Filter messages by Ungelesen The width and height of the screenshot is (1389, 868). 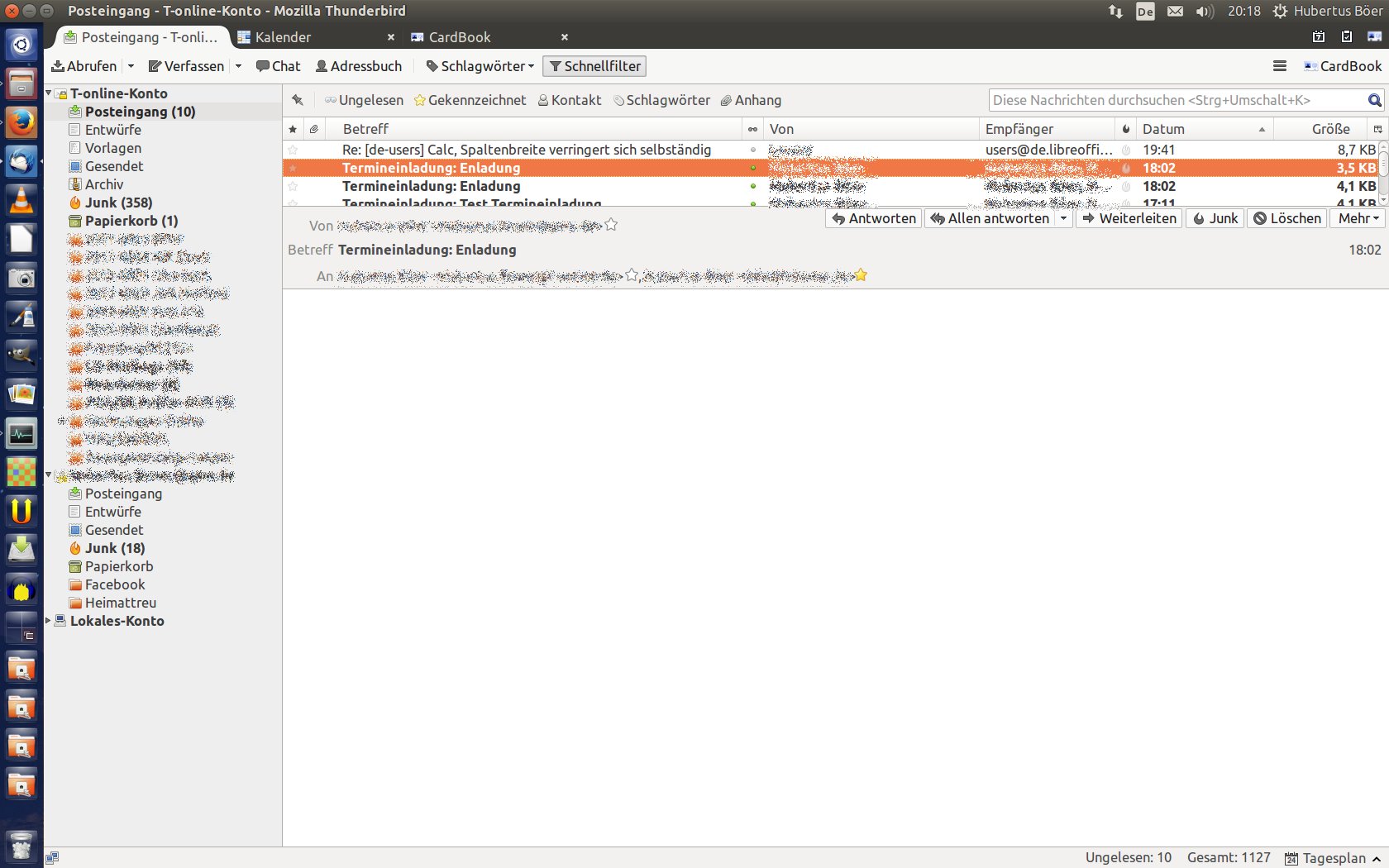click(364, 100)
